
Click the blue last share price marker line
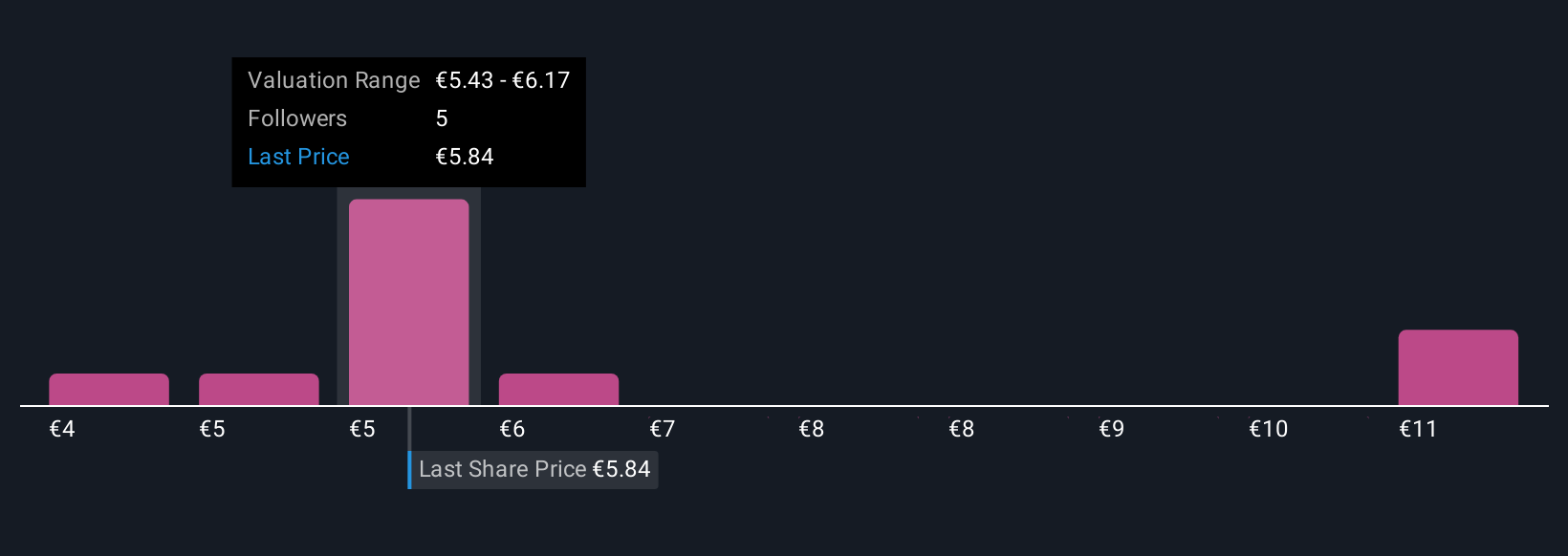(x=409, y=469)
